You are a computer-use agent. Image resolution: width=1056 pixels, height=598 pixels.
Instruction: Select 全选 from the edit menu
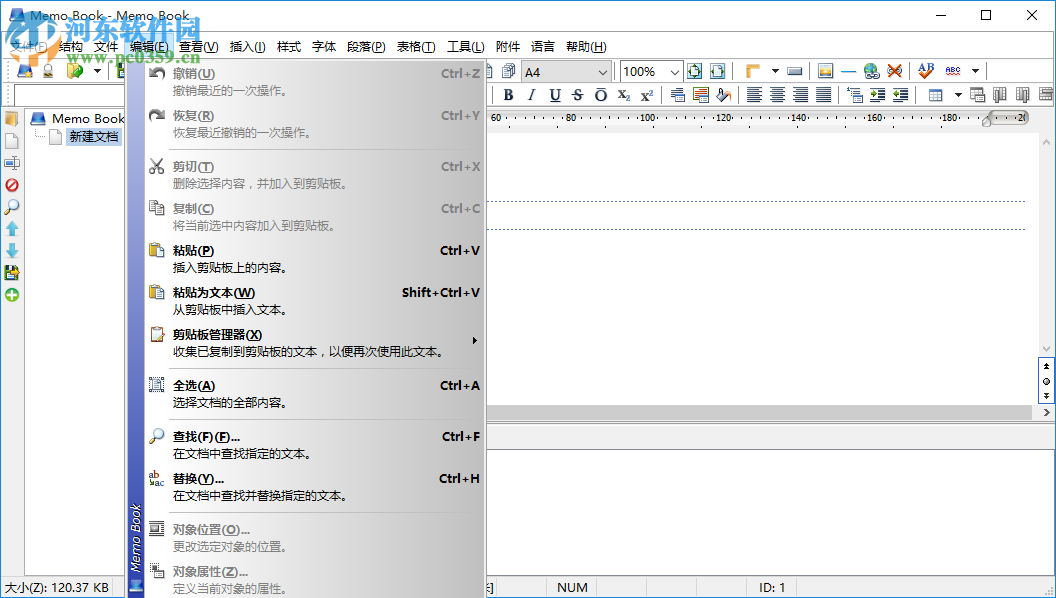pyautogui.click(x=200, y=385)
